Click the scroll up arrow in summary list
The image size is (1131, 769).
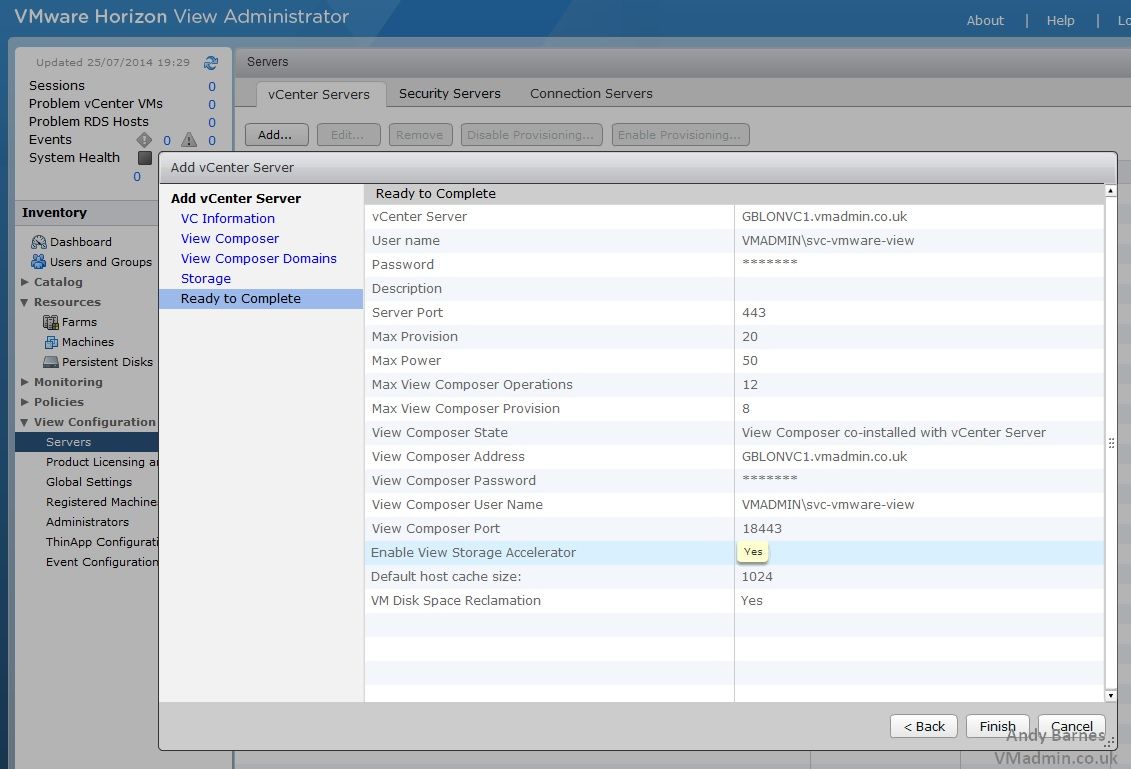[1111, 191]
